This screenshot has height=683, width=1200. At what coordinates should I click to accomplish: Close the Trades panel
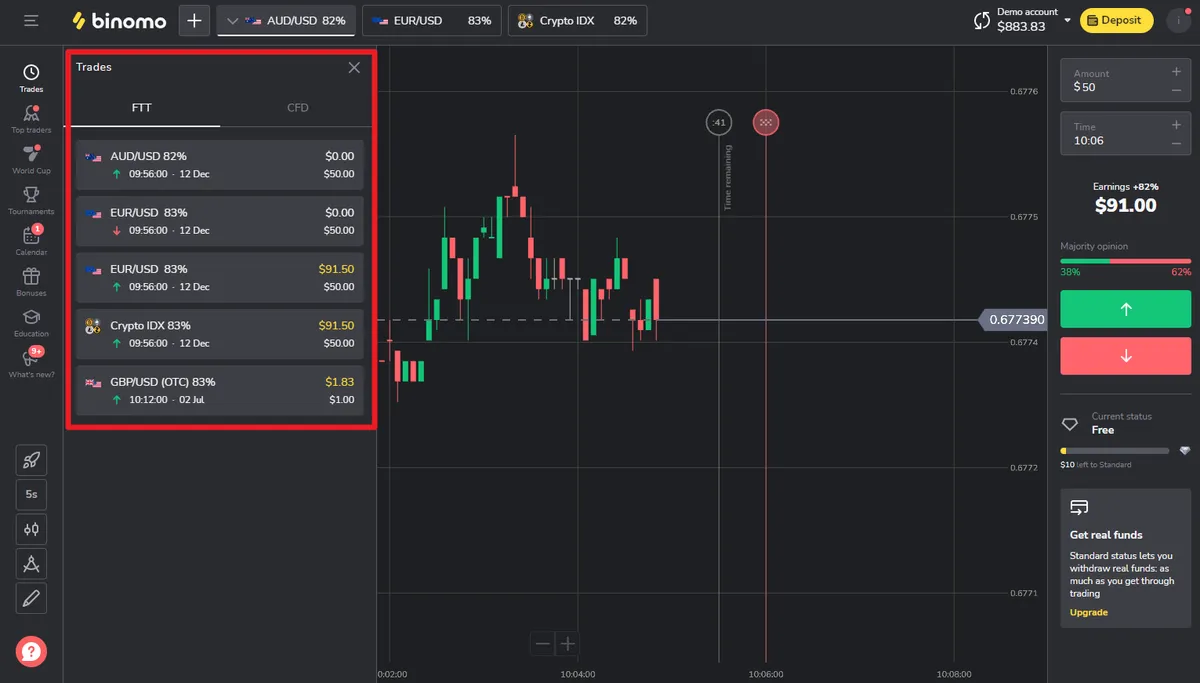click(x=354, y=67)
